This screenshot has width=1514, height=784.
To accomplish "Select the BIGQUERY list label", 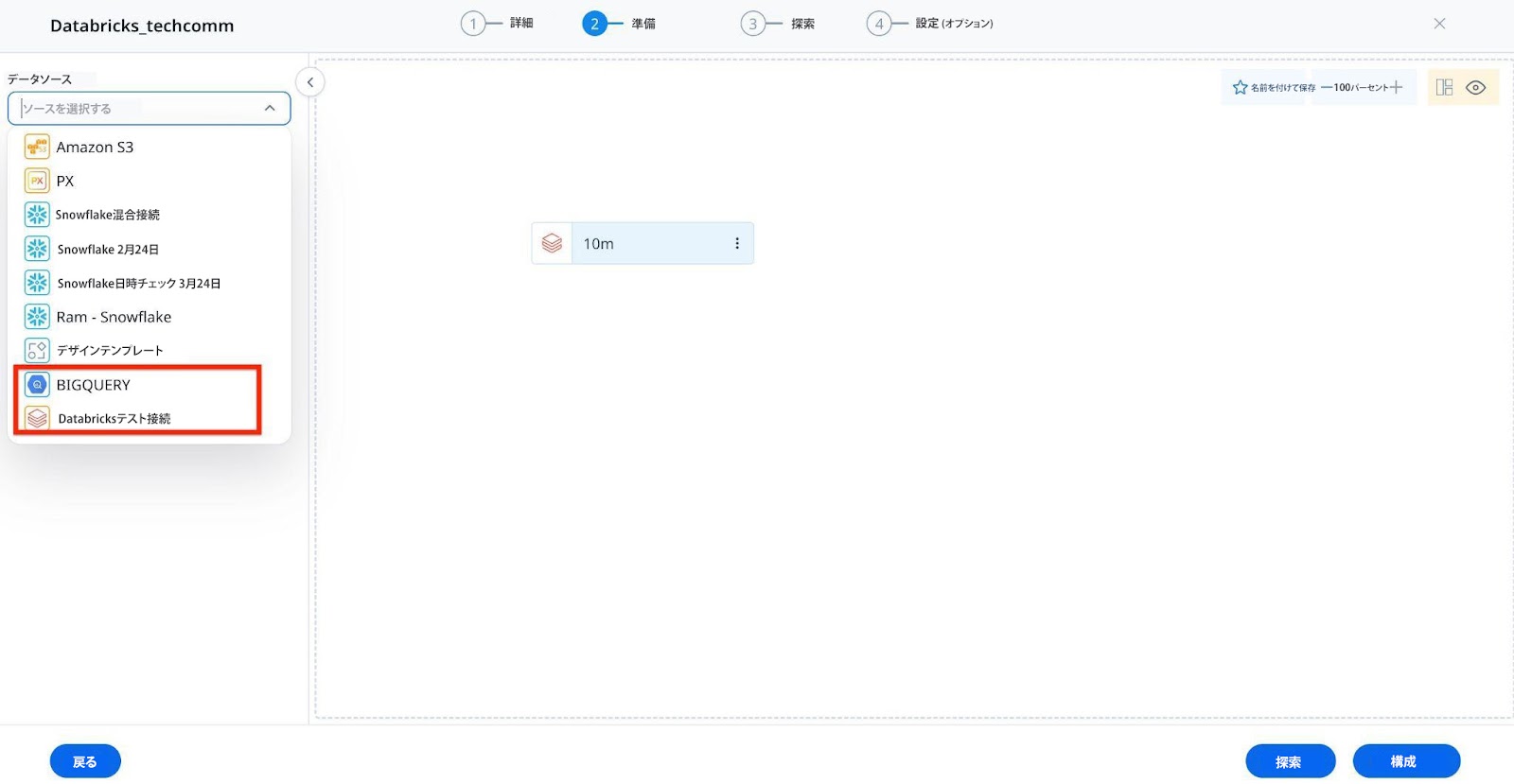I will point(94,385).
